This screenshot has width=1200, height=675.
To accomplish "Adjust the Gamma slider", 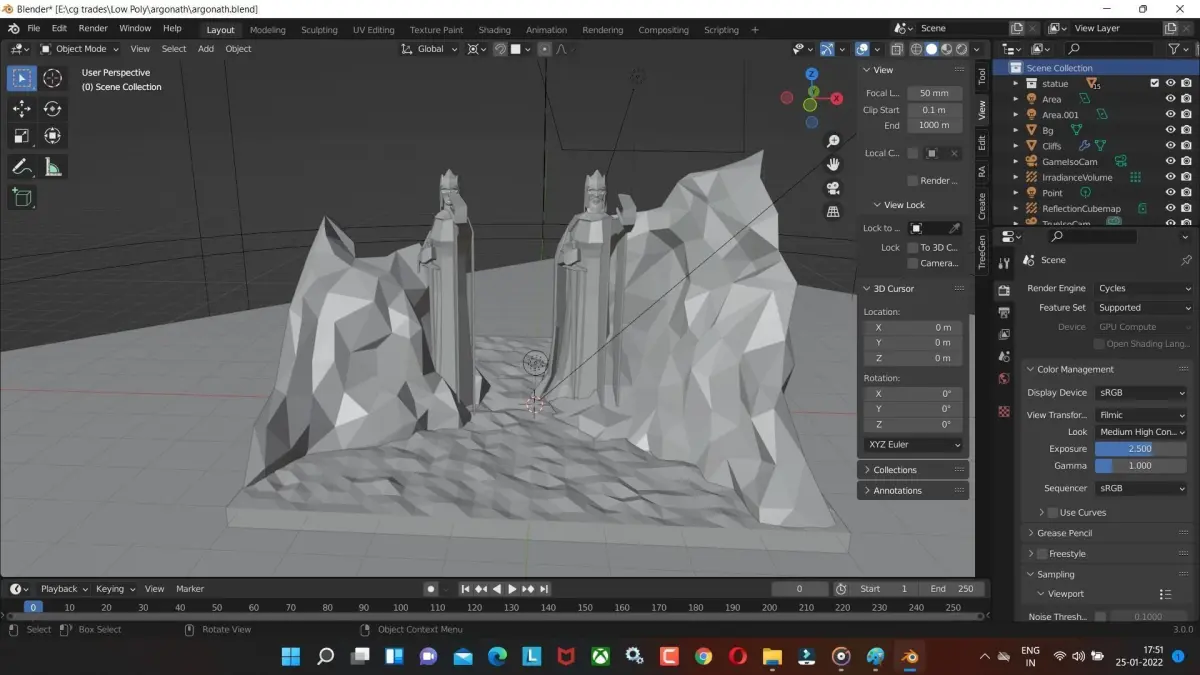I will click(x=1140, y=466).
